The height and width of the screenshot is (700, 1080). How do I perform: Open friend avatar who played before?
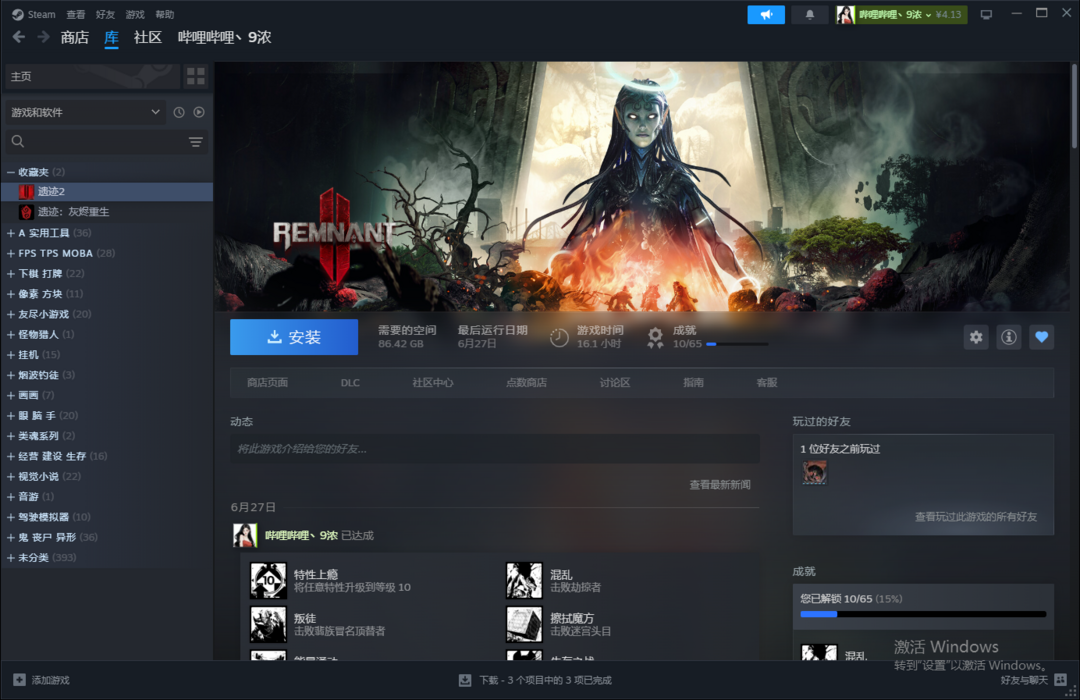(x=814, y=473)
